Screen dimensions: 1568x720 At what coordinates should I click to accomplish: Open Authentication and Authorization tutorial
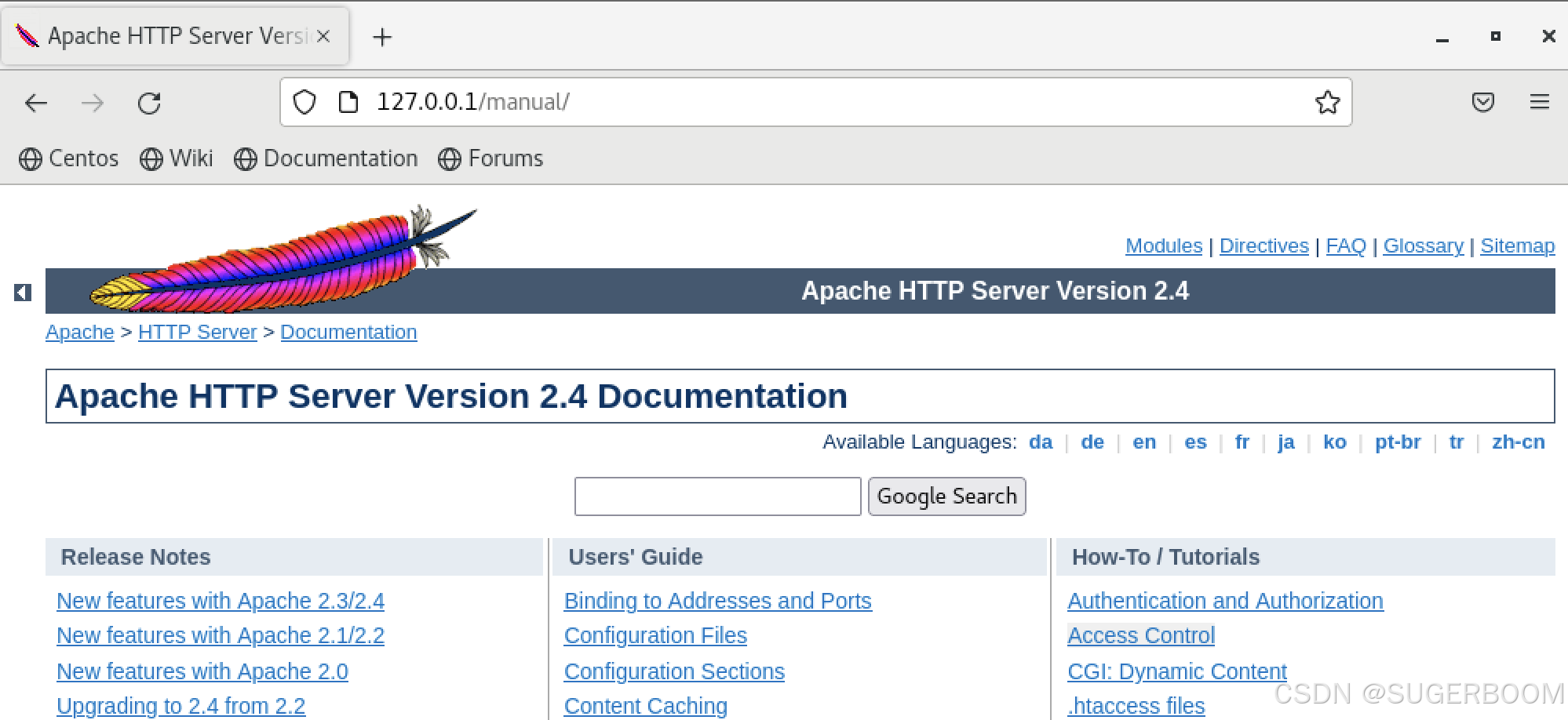pos(1225,602)
